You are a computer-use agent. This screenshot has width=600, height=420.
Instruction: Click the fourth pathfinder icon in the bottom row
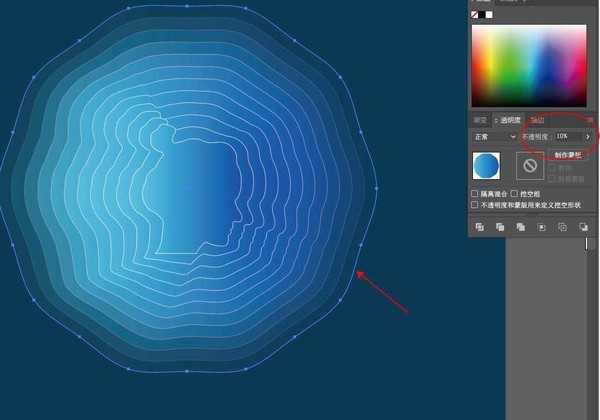point(542,228)
